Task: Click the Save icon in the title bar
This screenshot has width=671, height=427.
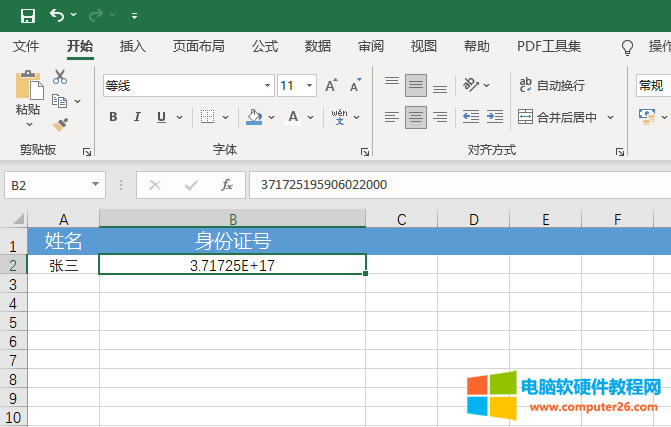Action: coord(28,16)
